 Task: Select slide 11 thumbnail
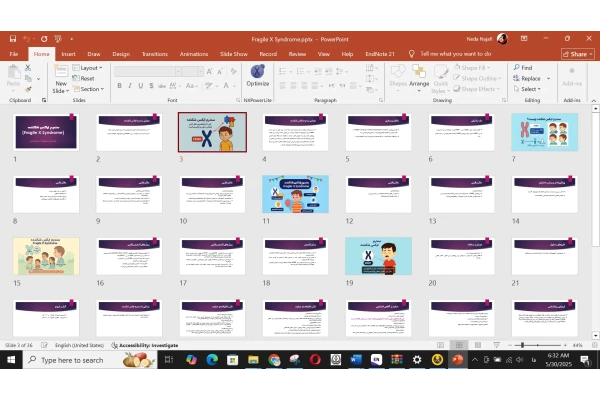tap(295, 194)
